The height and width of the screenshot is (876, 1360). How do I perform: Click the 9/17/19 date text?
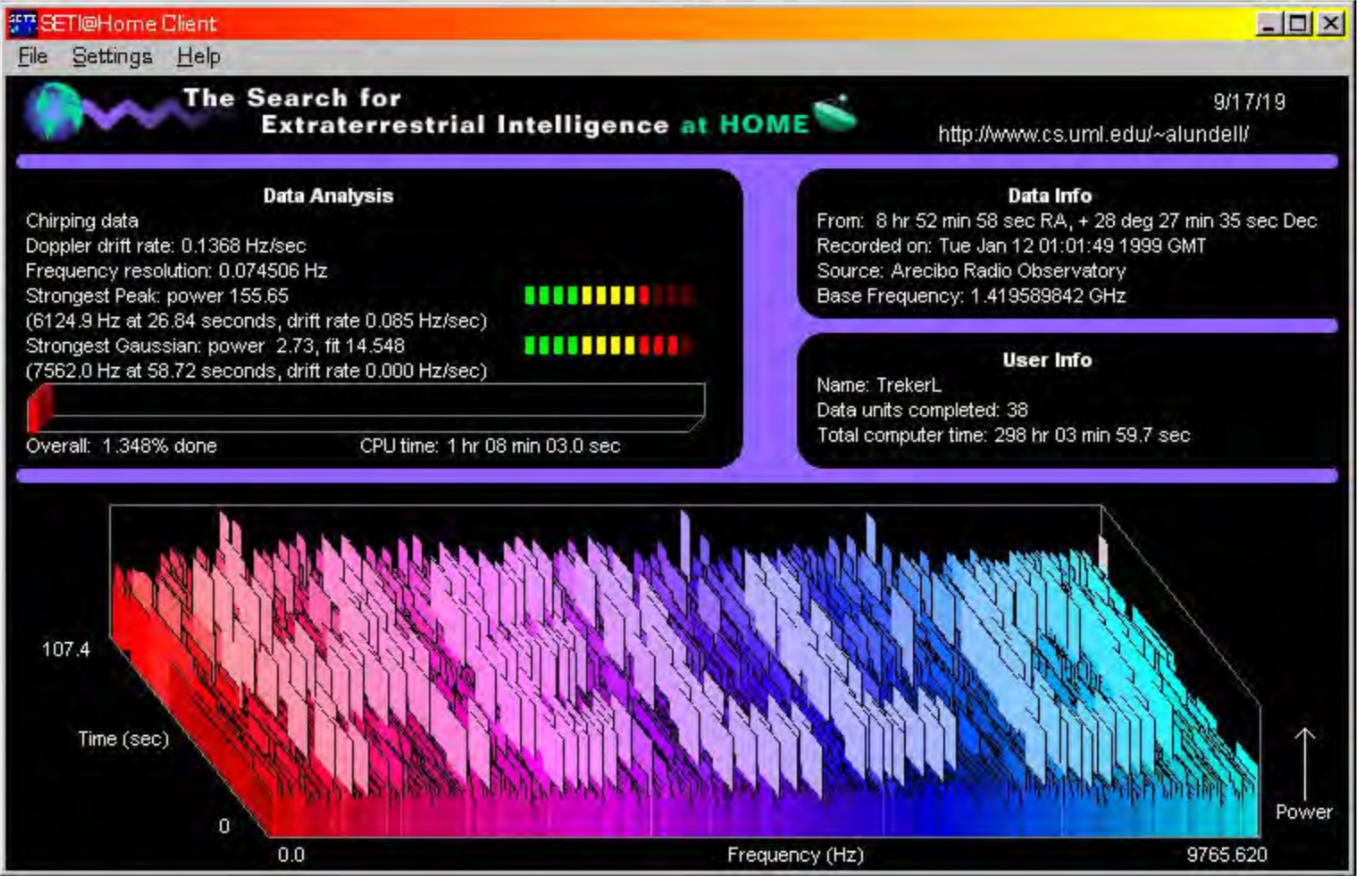tap(1249, 102)
